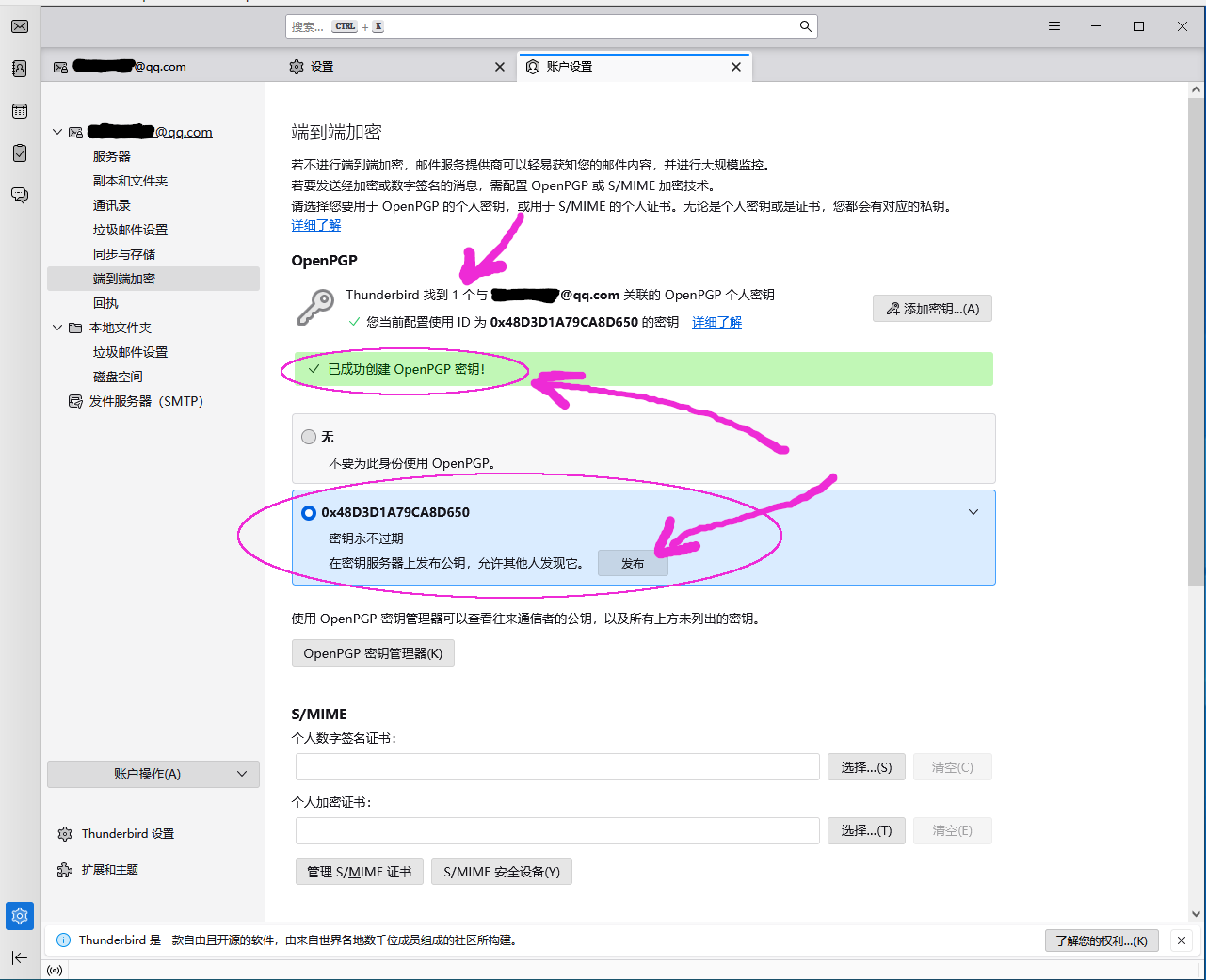The height and width of the screenshot is (980, 1206).
Task: Open the hamburger application menu
Action: point(1054,26)
